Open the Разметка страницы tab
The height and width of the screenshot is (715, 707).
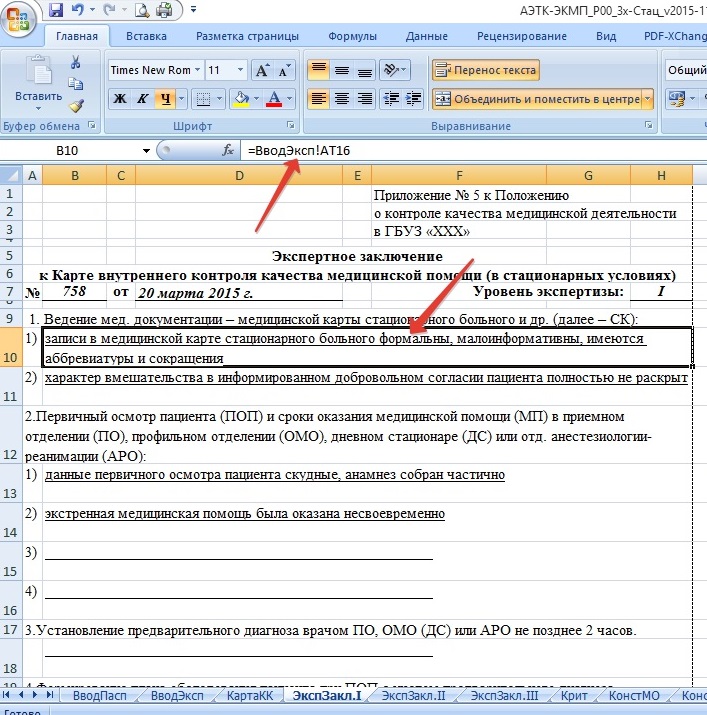(x=247, y=36)
